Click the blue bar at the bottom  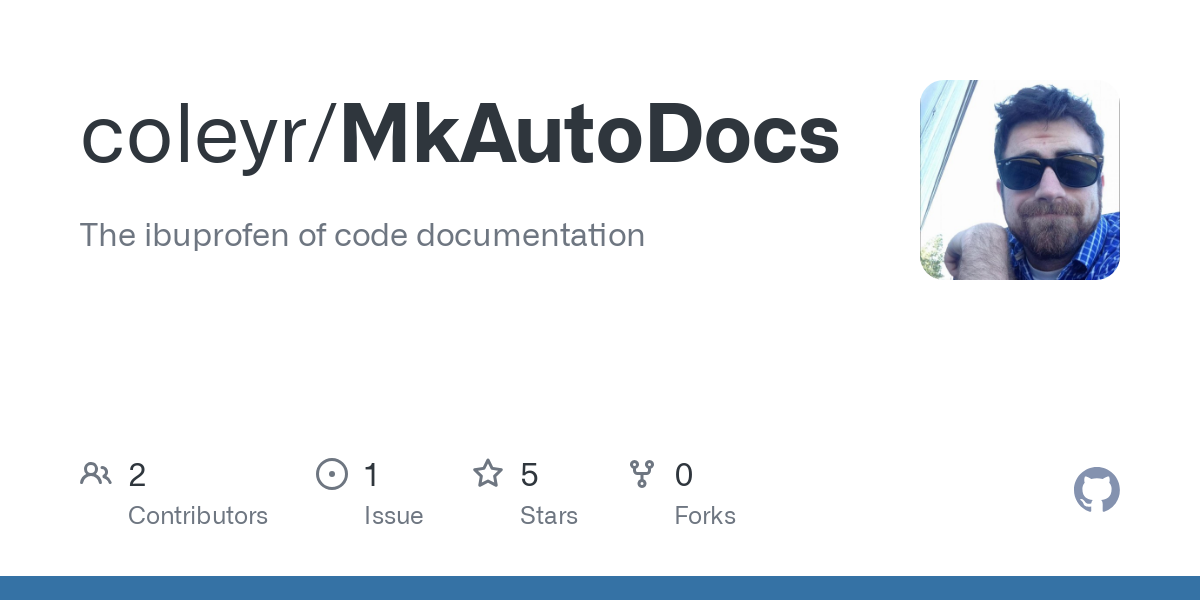600,587
